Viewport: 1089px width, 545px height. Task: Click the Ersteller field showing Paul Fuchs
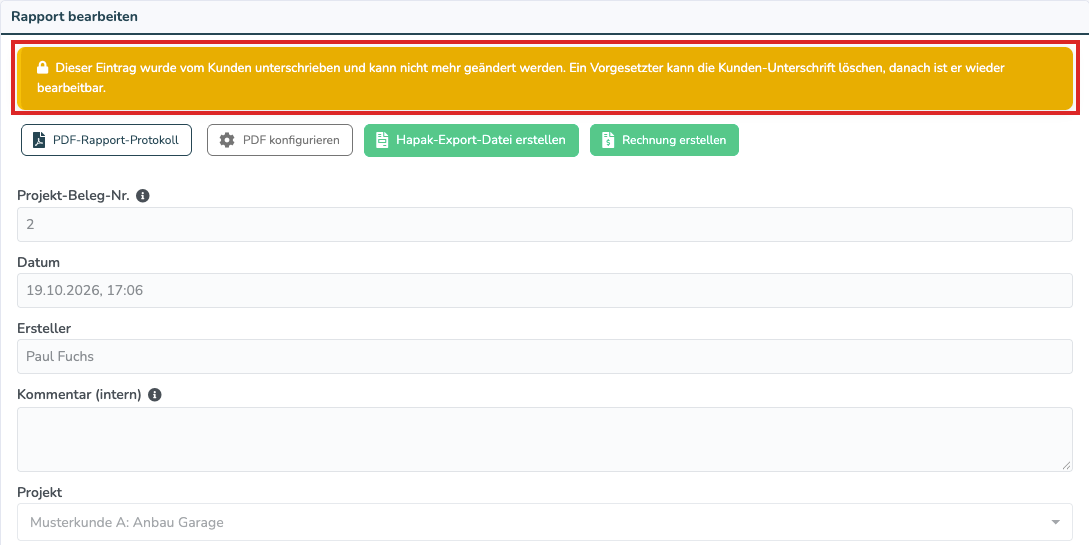point(544,356)
